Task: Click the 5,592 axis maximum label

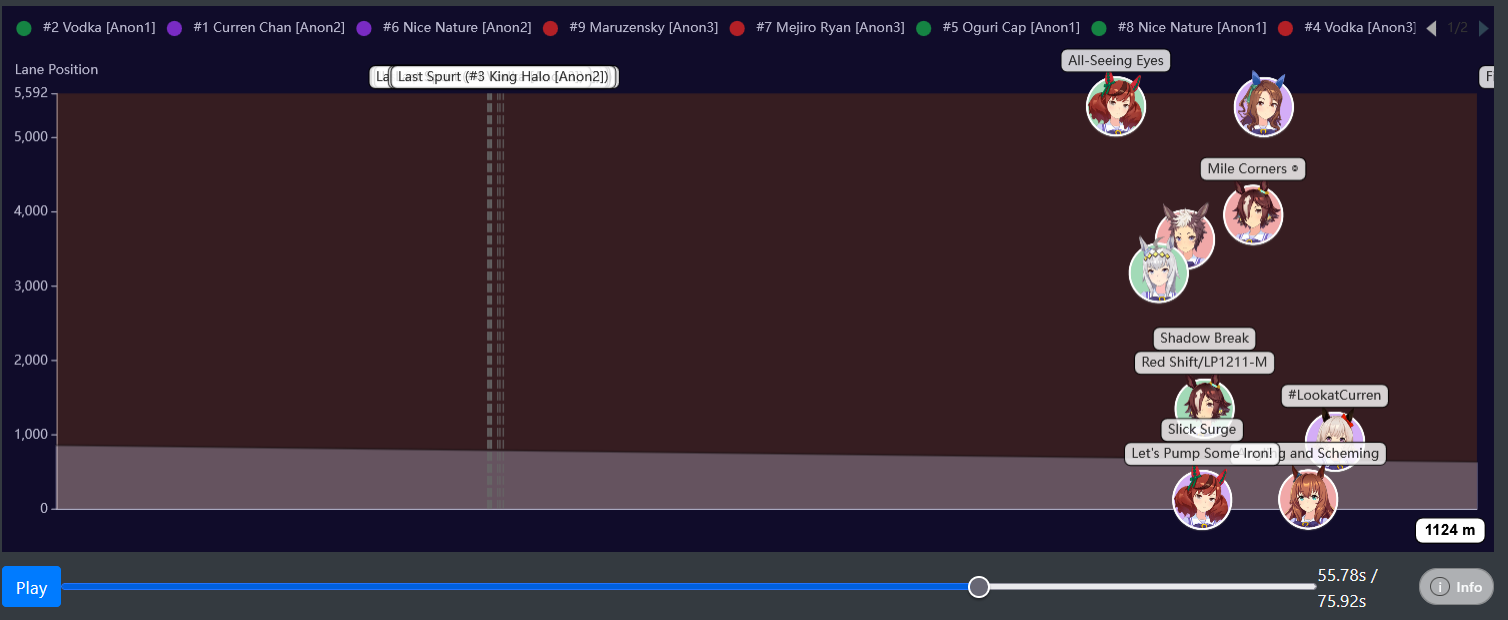Action: point(30,93)
